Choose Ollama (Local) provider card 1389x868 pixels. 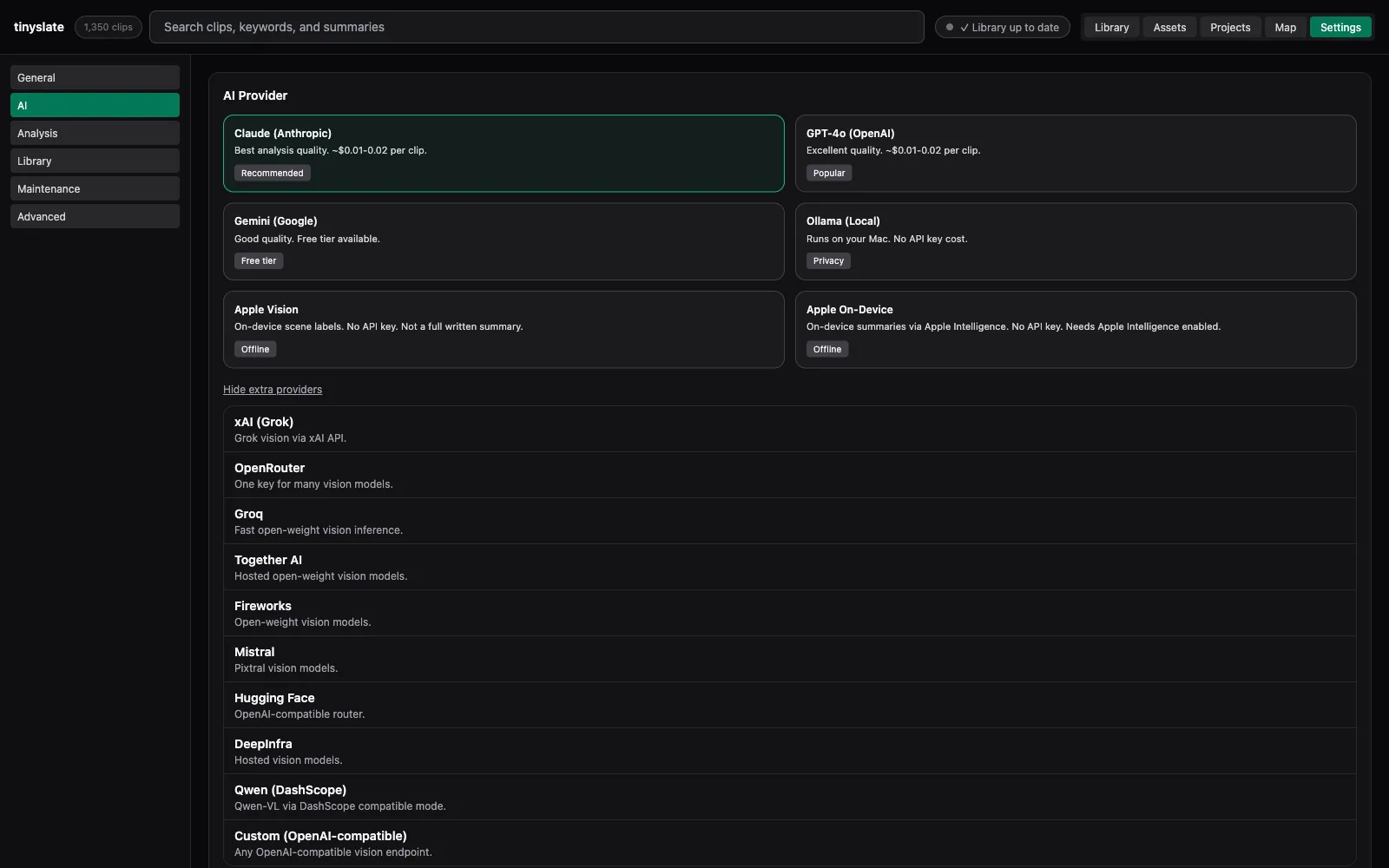pyautogui.click(x=1076, y=241)
